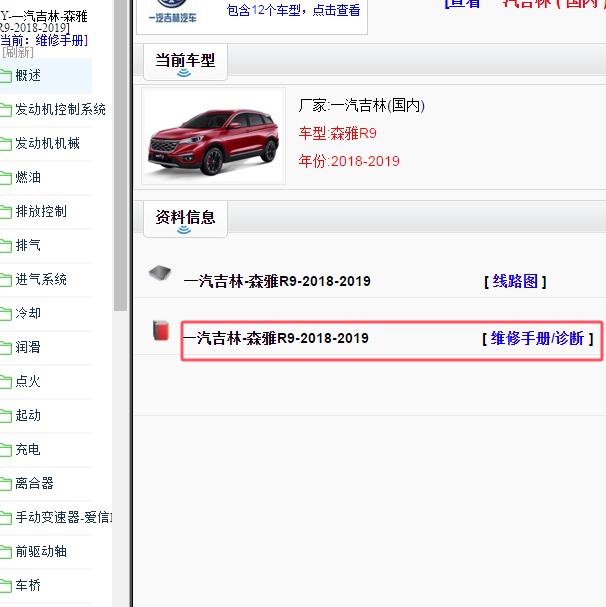Click the 点火 folder icon

click(5, 382)
